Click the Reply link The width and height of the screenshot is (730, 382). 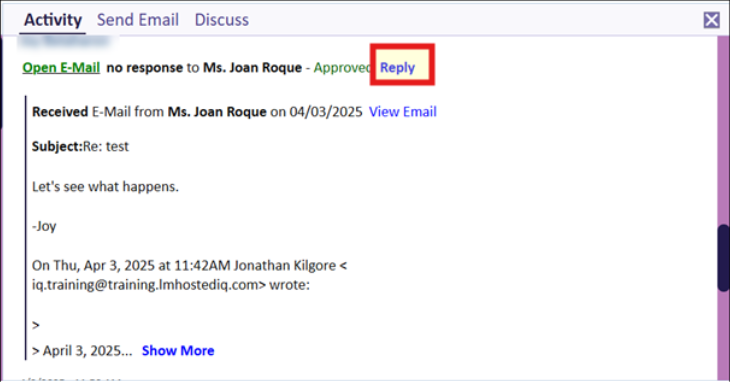point(397,67)
